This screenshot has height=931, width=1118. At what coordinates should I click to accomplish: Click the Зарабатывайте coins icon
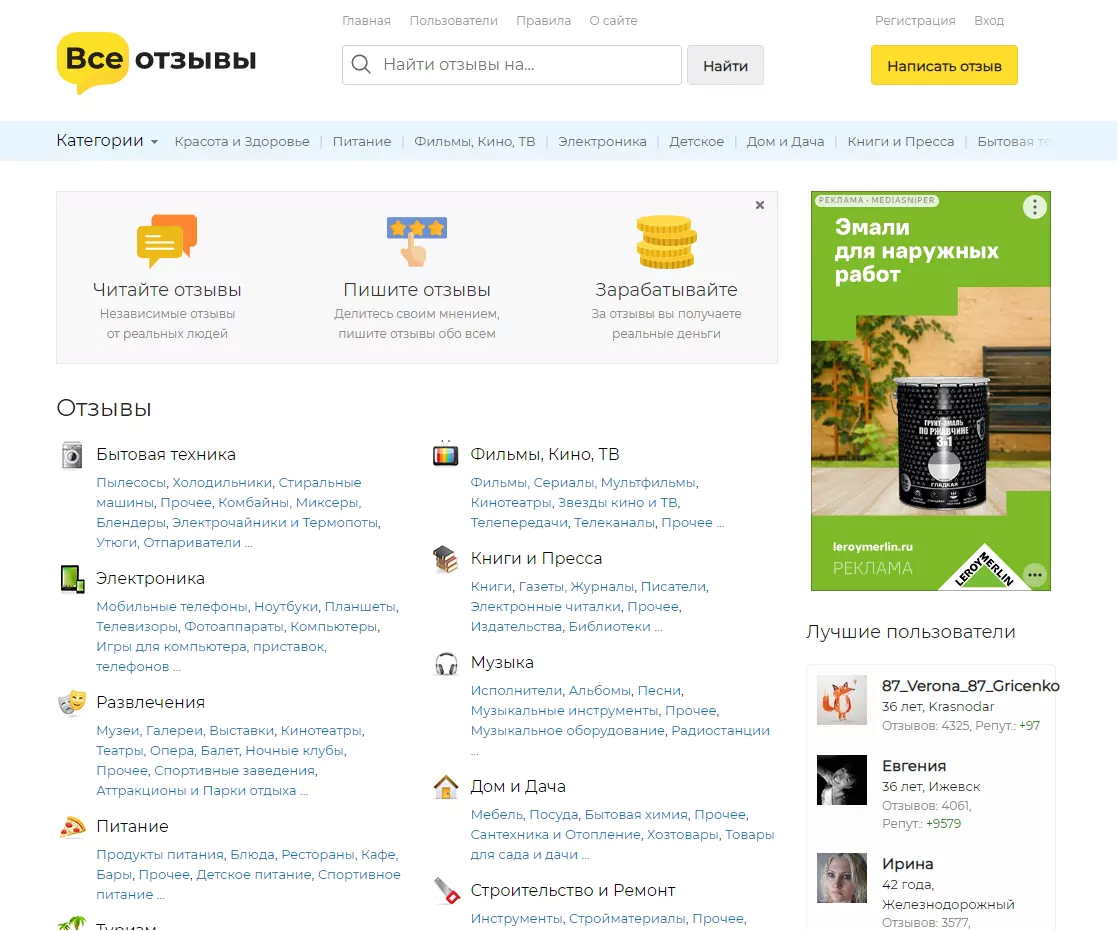pos(666,242)
